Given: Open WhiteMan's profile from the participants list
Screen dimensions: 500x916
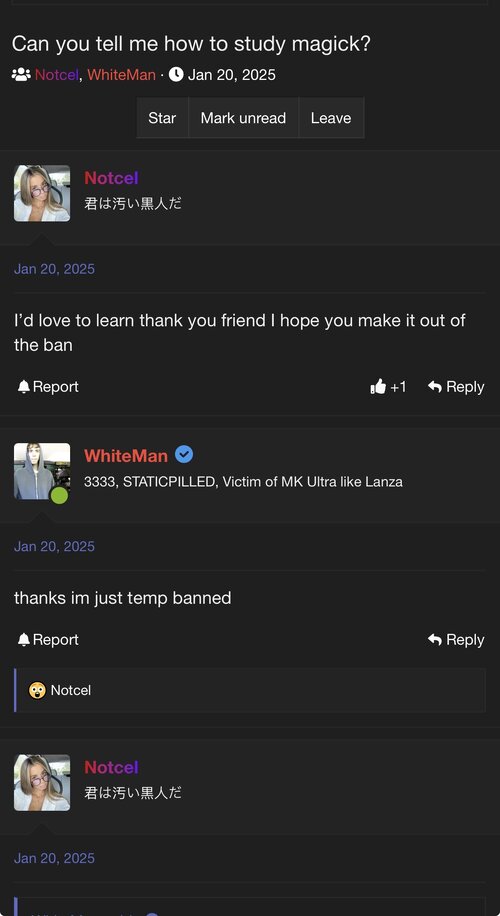Looking at the screenshot, I should click(x=121, y=75).
